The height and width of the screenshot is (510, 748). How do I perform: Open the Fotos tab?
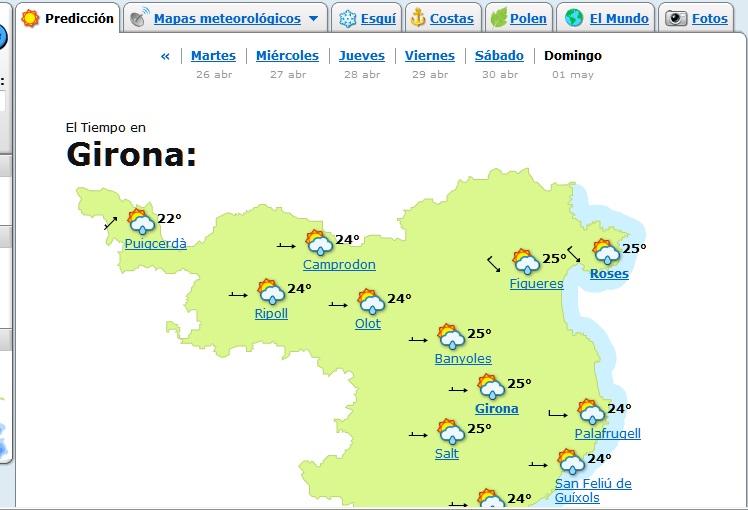coord(698,19)
